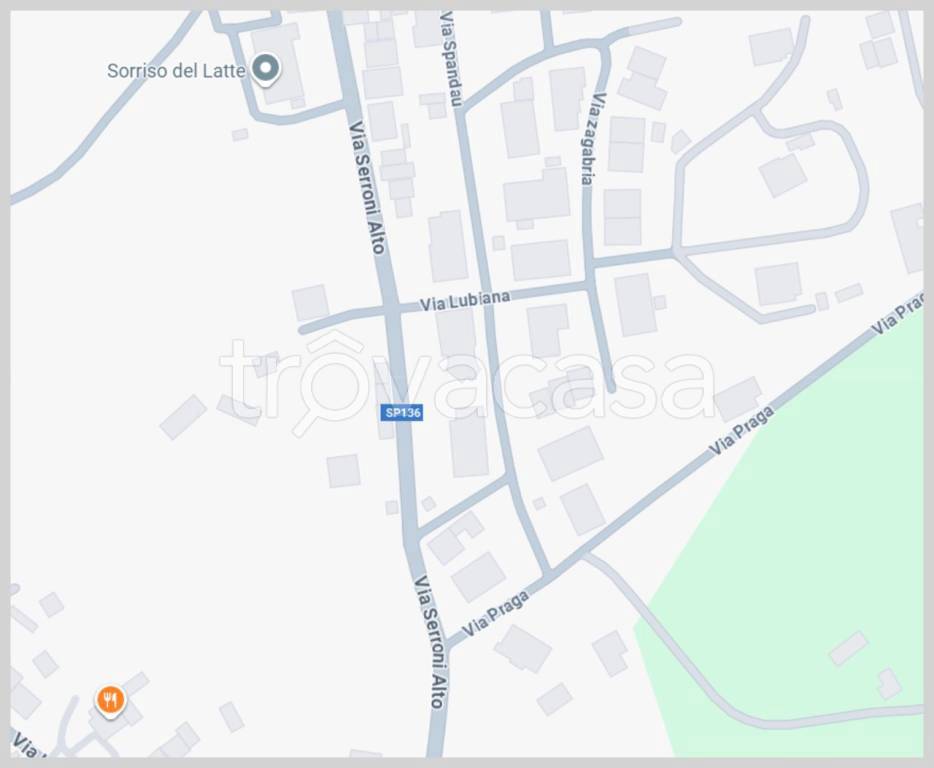Click the Via Praga label nearest Via Serroni Alto
Image resolution: width=934 pixels, height=768 pixels.
[x=496, y=613]
